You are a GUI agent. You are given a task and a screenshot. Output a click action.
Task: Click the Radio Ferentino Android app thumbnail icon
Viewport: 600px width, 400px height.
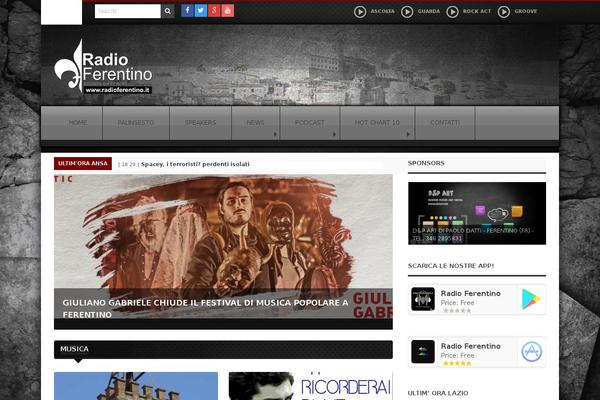(x=423, y=299)
